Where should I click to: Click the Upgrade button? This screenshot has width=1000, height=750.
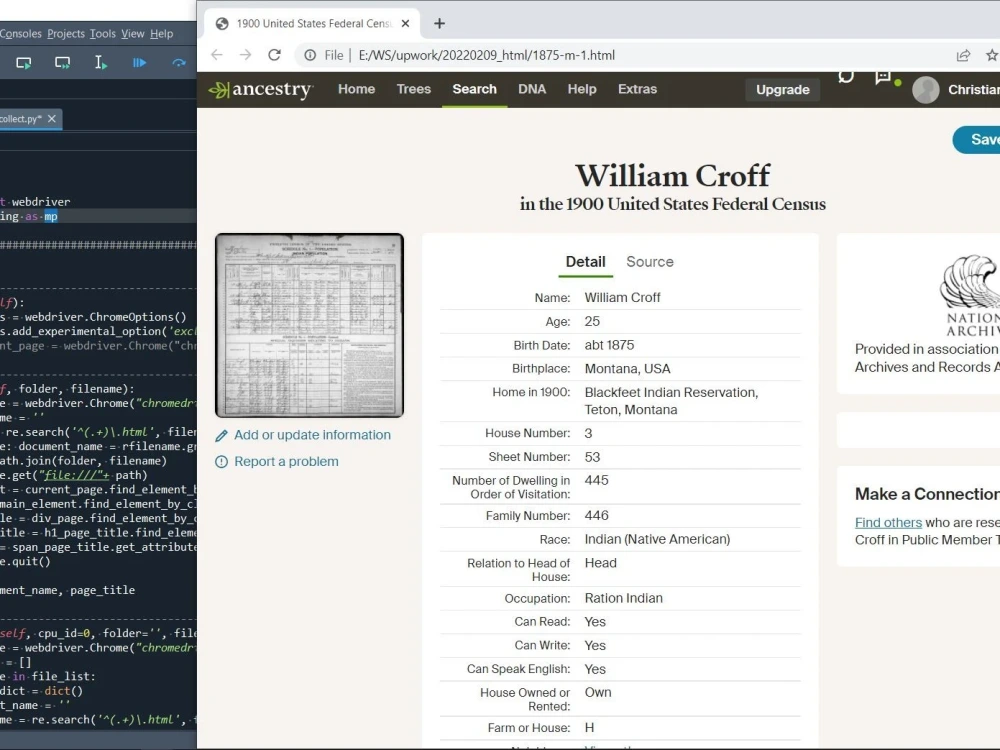tap(783, 90)
